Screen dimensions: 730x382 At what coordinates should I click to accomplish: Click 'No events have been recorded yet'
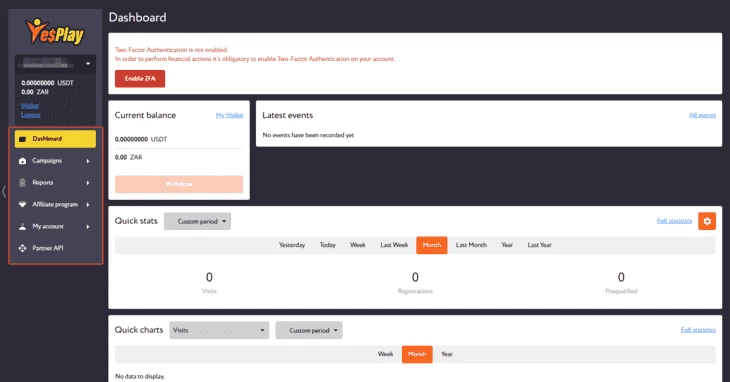pyautogui.click(x=308, y=135)
